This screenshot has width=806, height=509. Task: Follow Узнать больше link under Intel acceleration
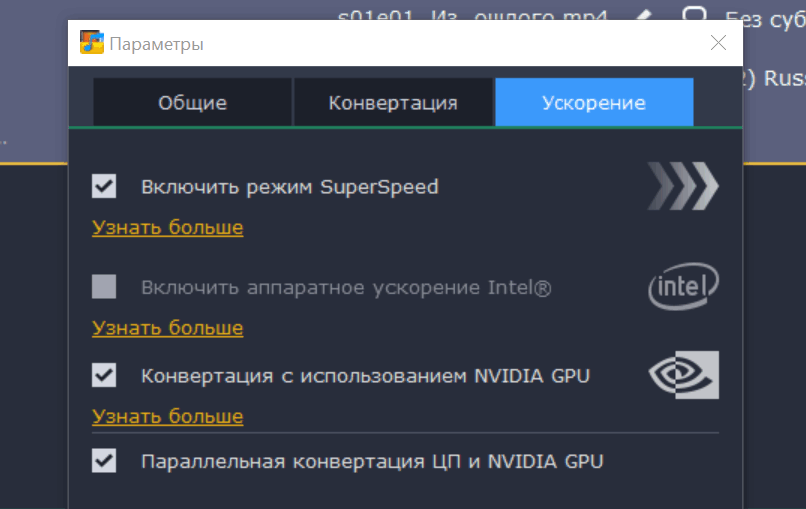pos(168,328)
